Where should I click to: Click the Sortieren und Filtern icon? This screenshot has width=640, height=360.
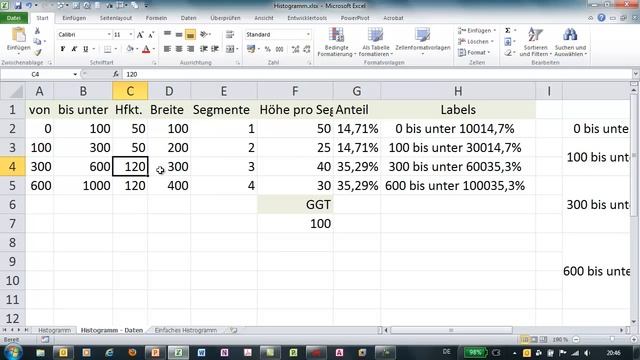[535, 35]
